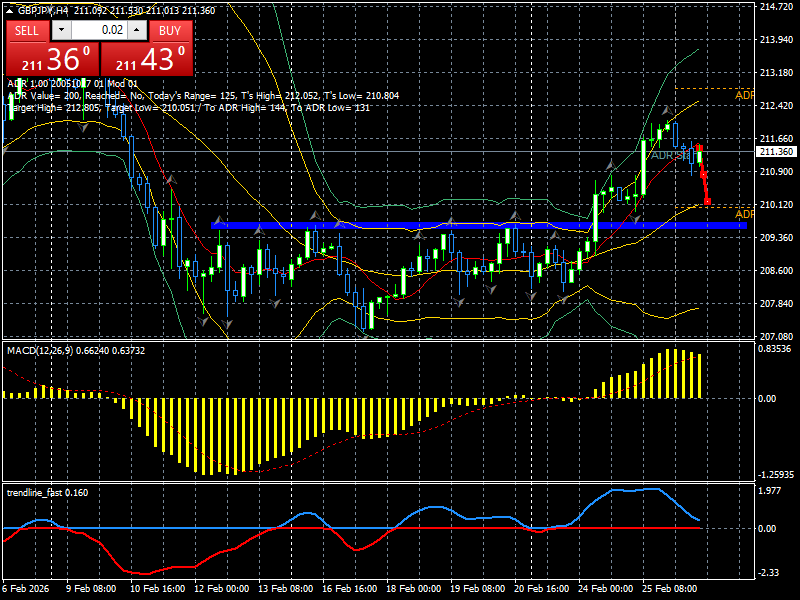Image resolution: width=800 pixels, height=600 pixels.
Task: Click the 10 Feb 16:00 time label
Action: click(158, 589)
